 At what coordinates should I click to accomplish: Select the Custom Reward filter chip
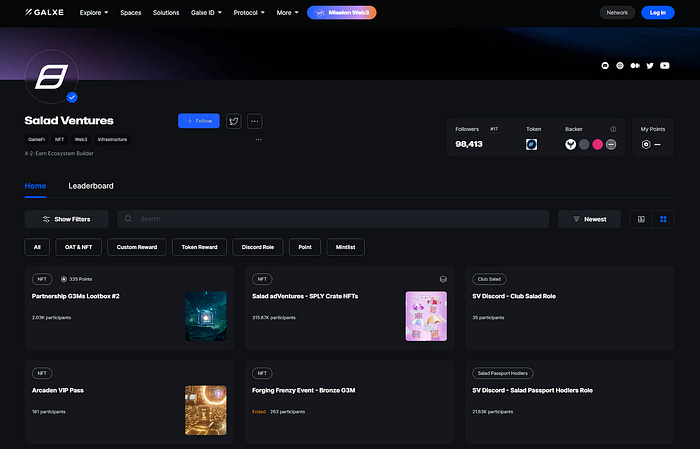tap(137, 247)
